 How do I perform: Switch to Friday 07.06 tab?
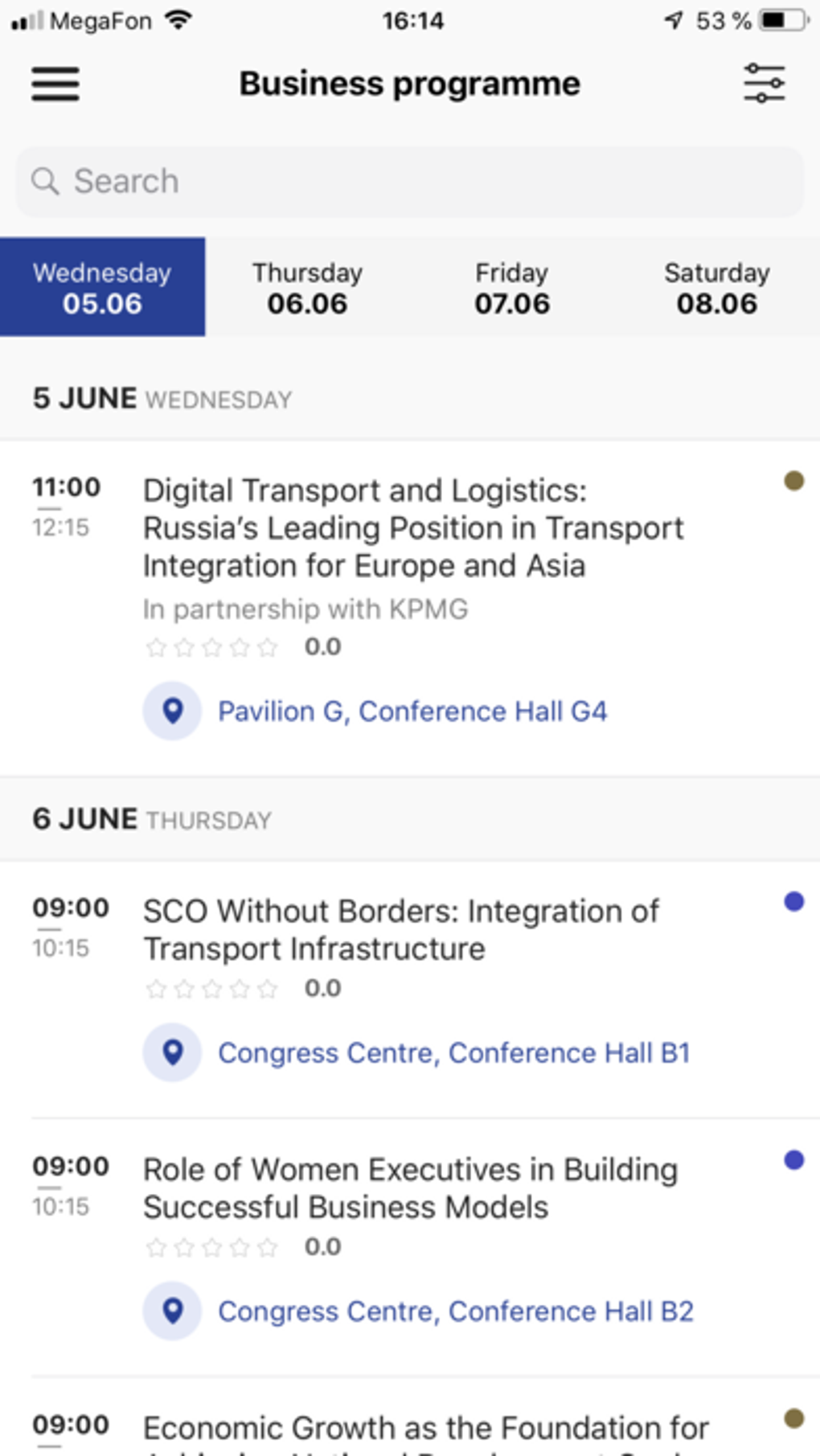[x=512, y=287]
